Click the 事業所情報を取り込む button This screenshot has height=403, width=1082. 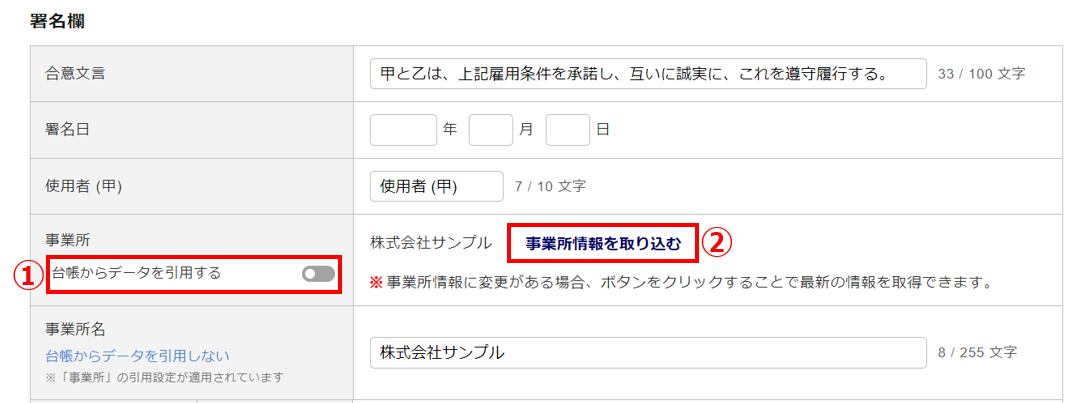coord(603,243)
